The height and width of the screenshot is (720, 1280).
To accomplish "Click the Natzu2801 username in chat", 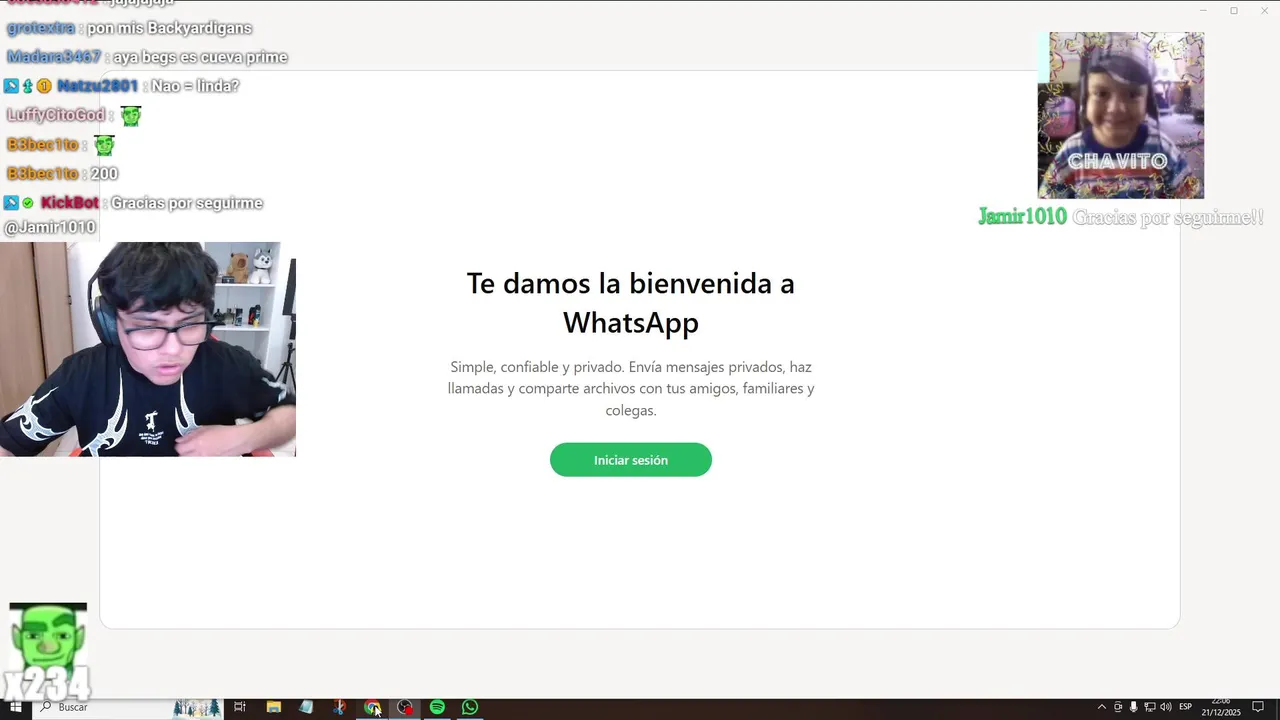I will click(x=97, y=86).
